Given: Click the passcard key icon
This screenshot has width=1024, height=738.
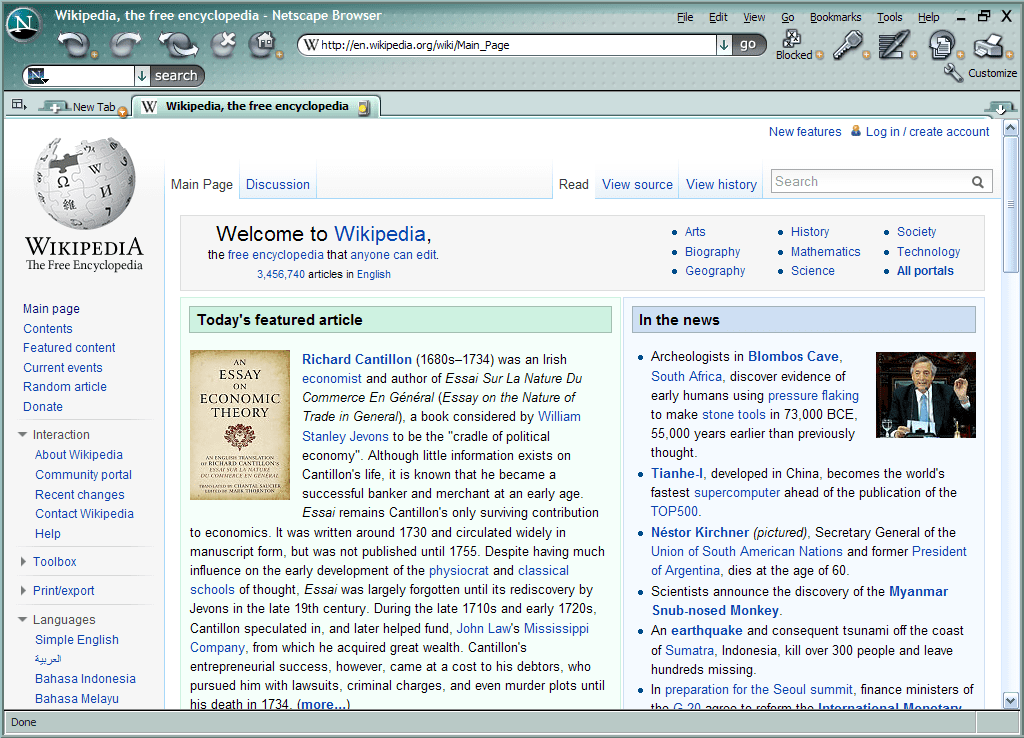Looking at the screenshot, I should point(846,43).
